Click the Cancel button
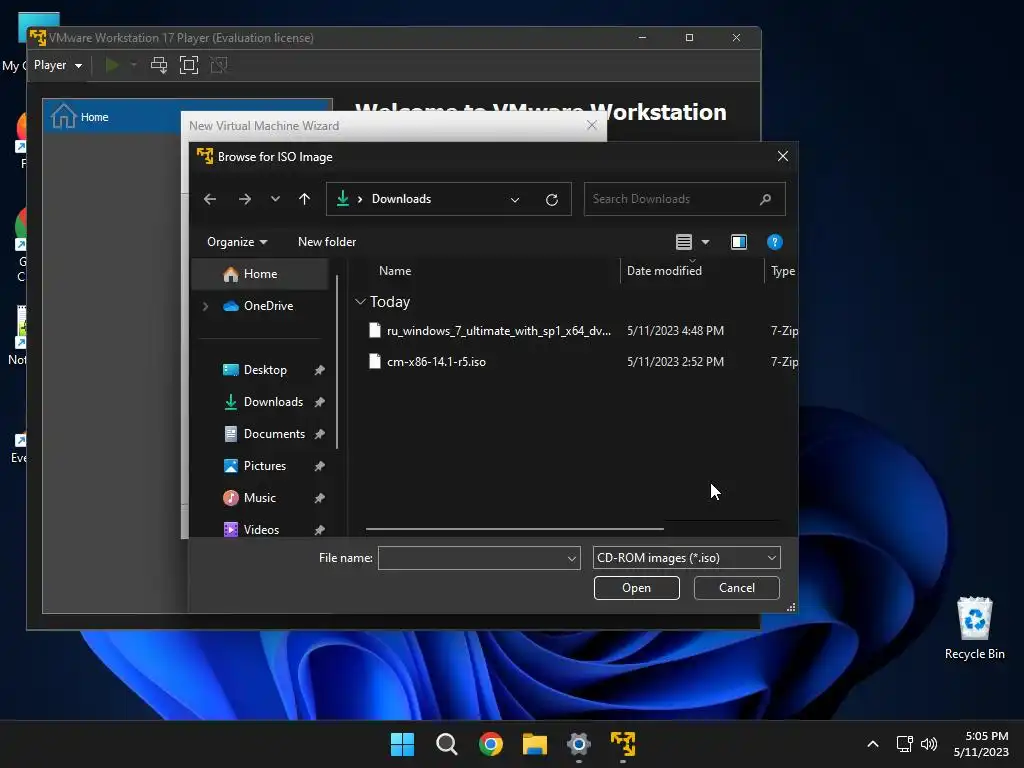The height and width of the screenshot is (768, 1024). (737, 588)
